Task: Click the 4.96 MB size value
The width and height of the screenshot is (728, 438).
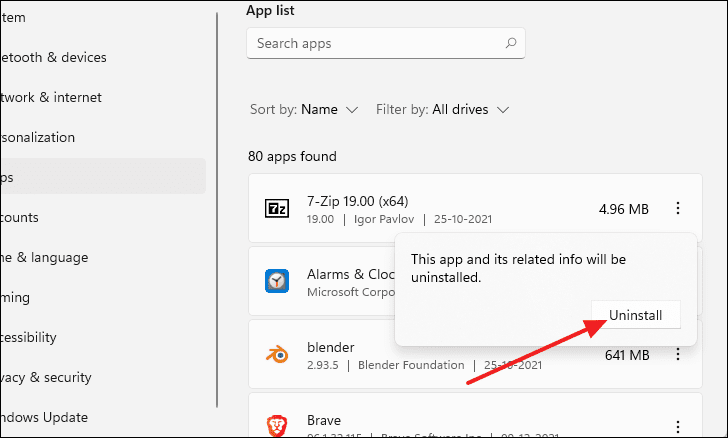Action: click(624, 209)
